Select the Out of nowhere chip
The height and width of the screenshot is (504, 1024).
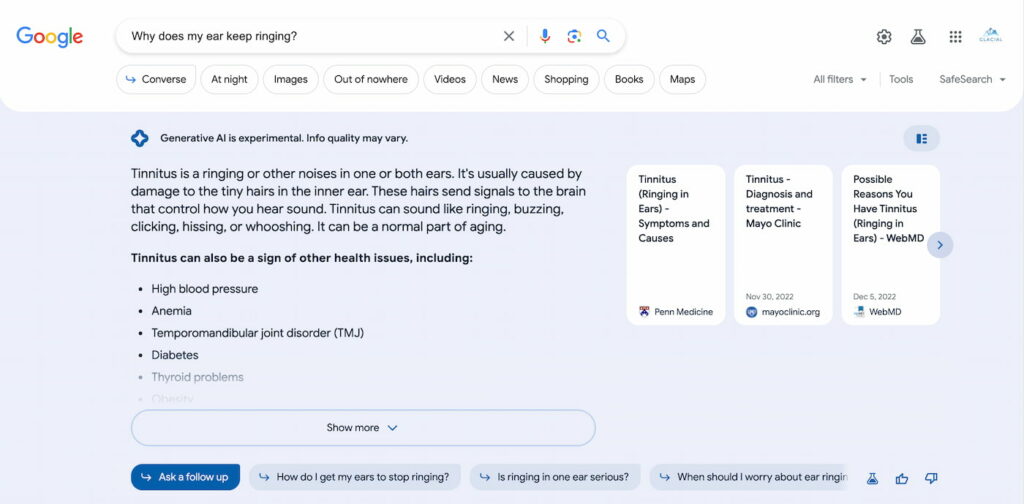point(371,80)
